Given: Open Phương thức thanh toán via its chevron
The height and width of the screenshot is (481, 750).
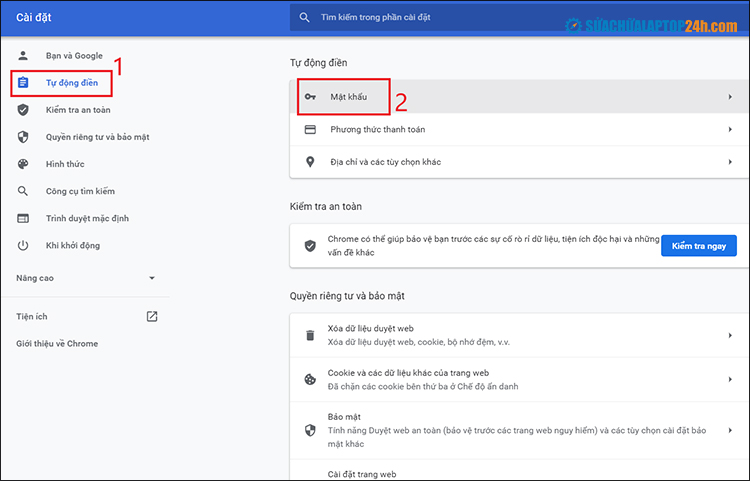Looking at the screenshot, I should point(730,130).
